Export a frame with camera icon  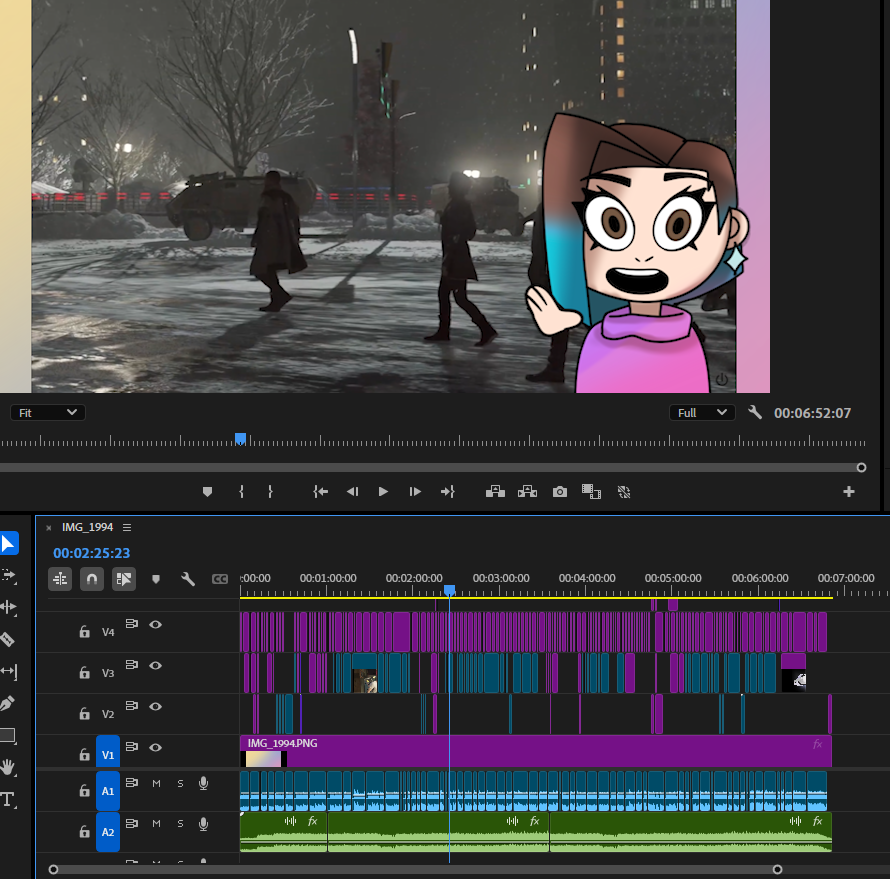pyautogui.click(x=560, y=492)
